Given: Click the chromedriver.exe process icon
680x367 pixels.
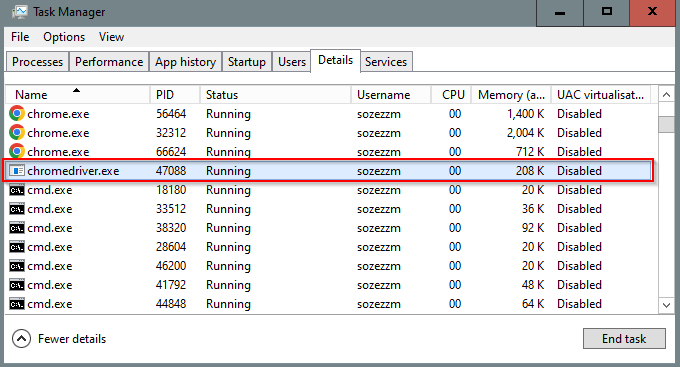Looking at the screenshot, I should pyautogui.click(x=17, y=171).
